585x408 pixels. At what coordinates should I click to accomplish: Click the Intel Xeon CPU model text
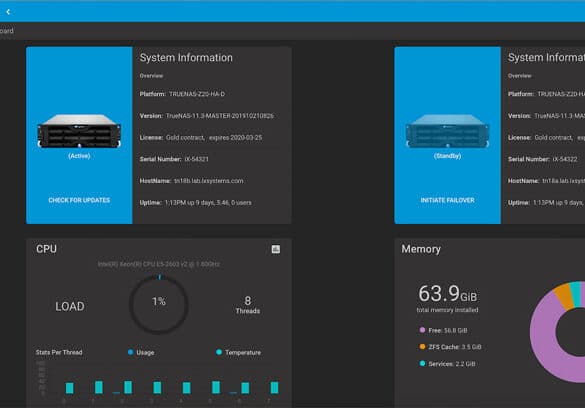[159, 264]
